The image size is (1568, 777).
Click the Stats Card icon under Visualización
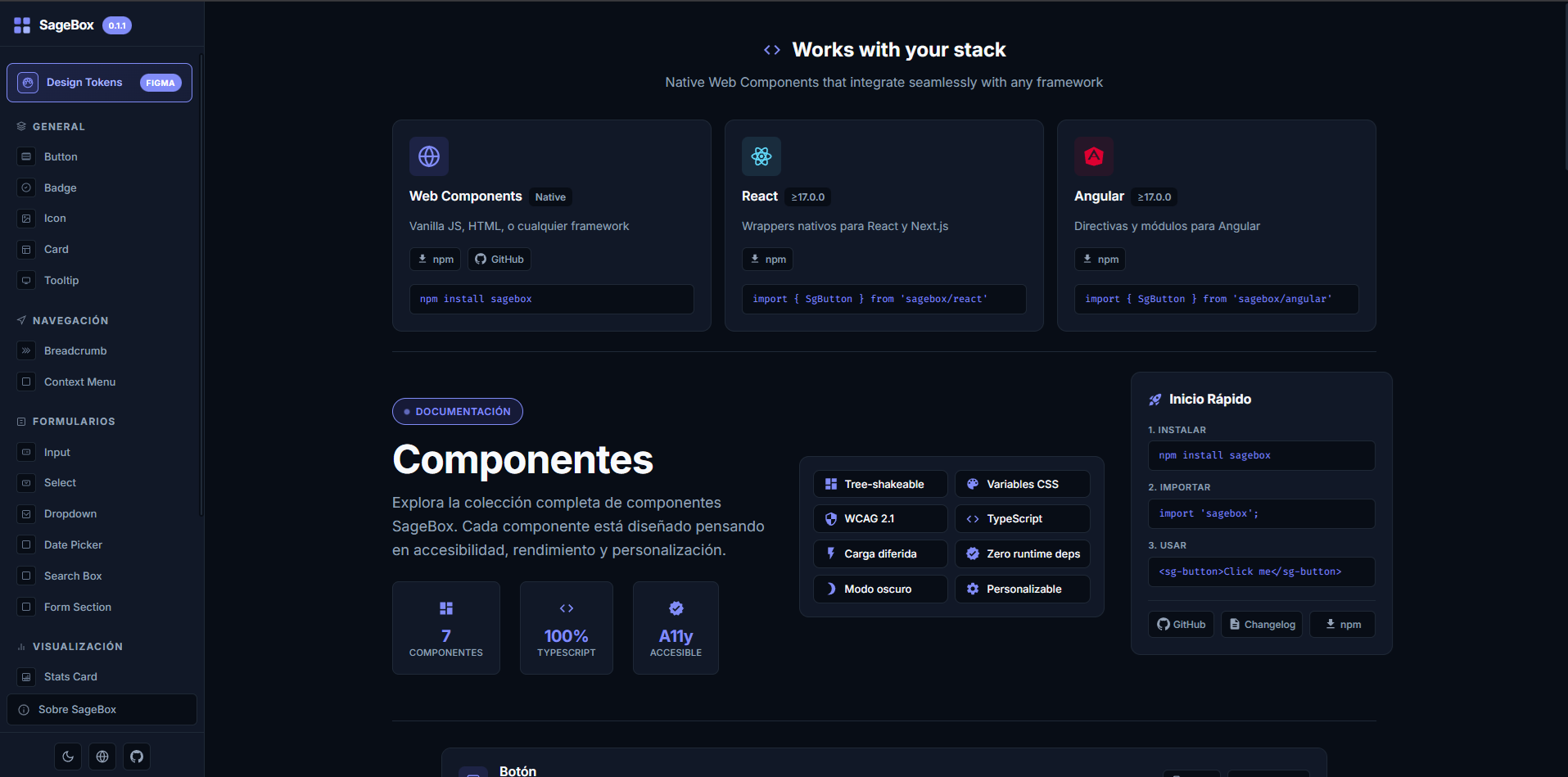pos(26,676)
